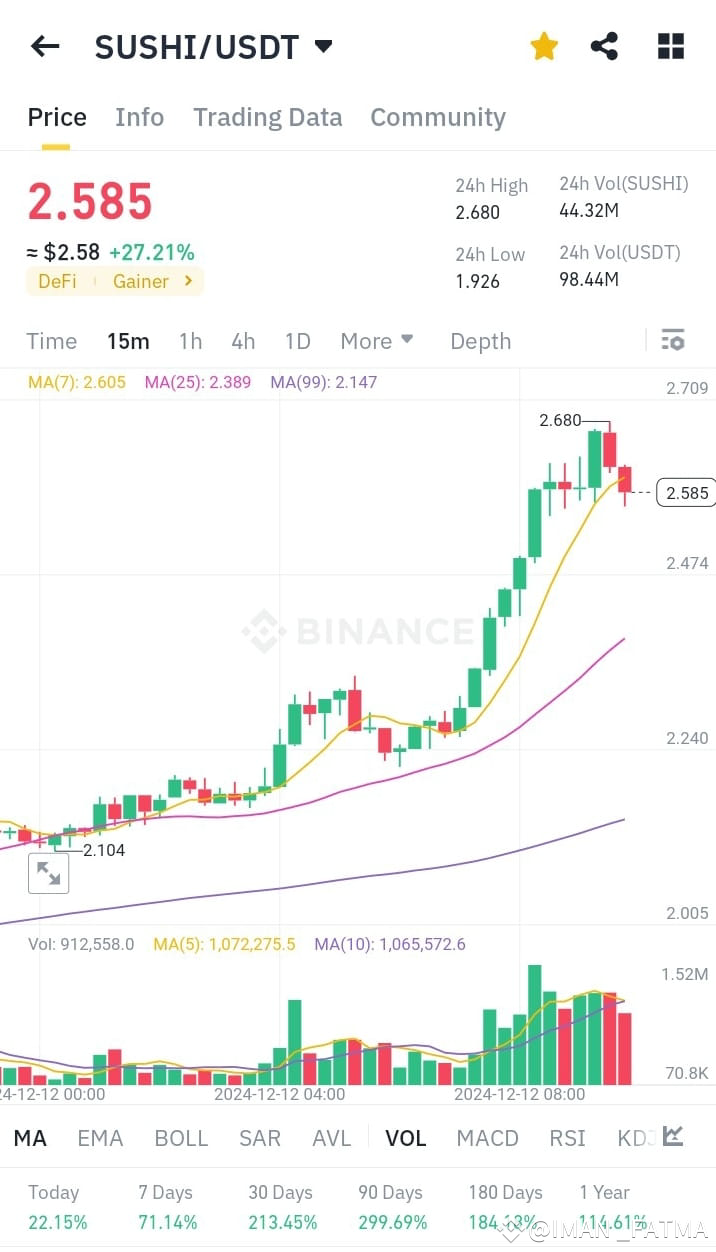Select the VOL indicator in the bottom bar
716x1252 pixels.
406,1137
